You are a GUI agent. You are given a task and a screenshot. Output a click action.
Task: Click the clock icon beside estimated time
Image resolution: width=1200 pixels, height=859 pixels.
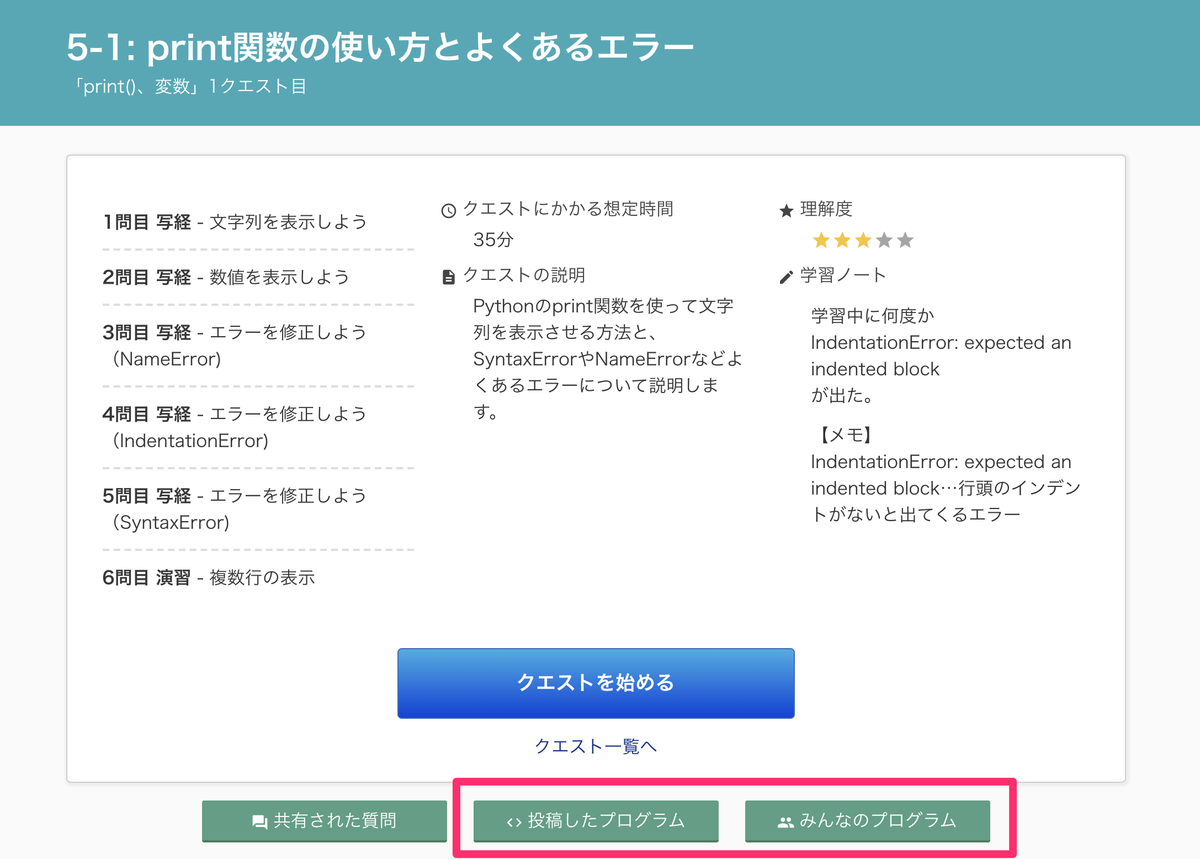pos(449,210)
